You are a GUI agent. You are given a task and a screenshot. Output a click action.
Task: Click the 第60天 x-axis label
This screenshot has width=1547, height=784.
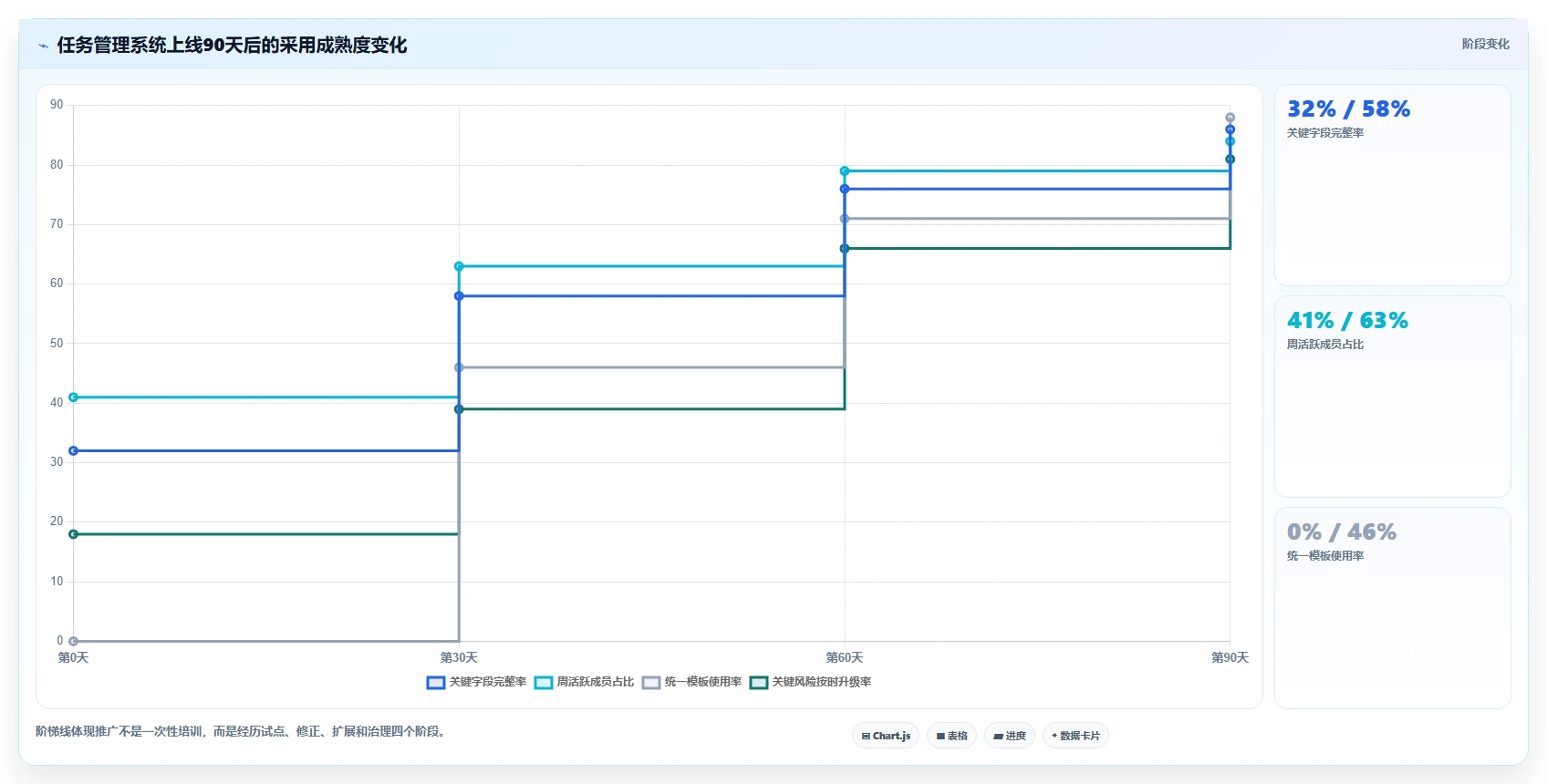tap(845, 657)
